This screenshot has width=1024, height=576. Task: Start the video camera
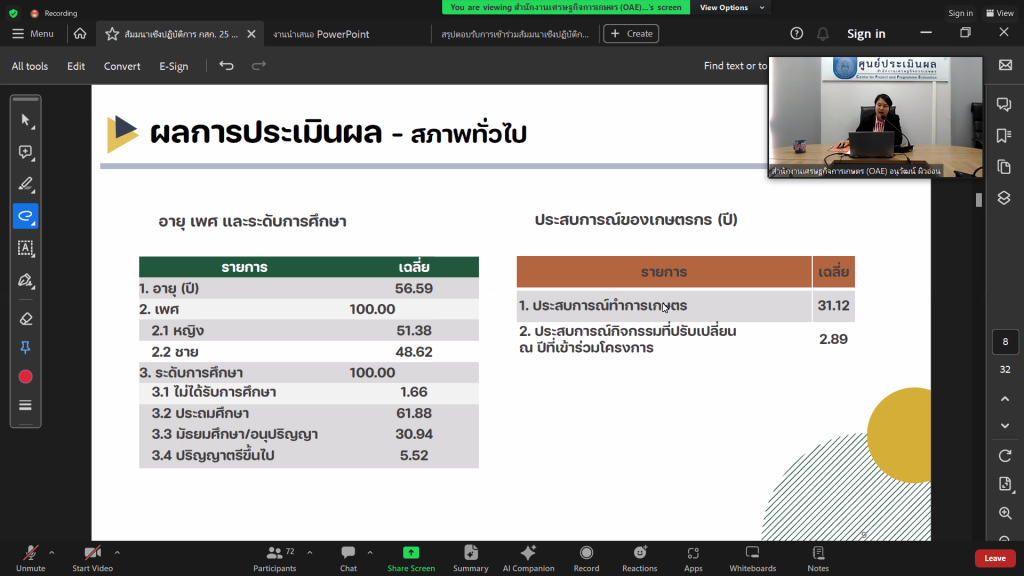tap(93, 559)
